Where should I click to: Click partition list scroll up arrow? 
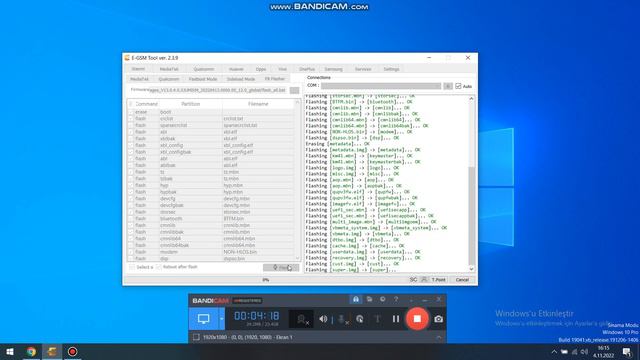pos(297,103)
